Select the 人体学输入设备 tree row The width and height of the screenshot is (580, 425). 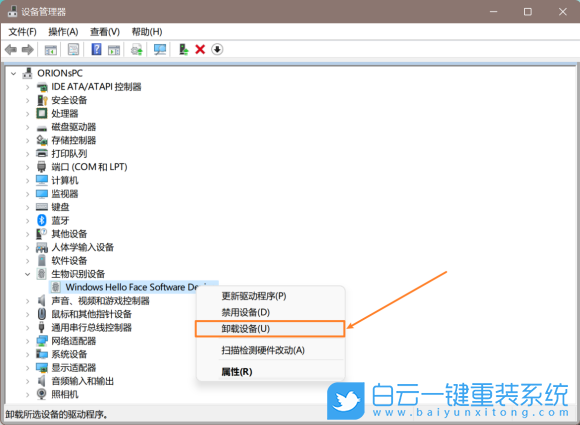pyautogui.click(x=75, y=247)
